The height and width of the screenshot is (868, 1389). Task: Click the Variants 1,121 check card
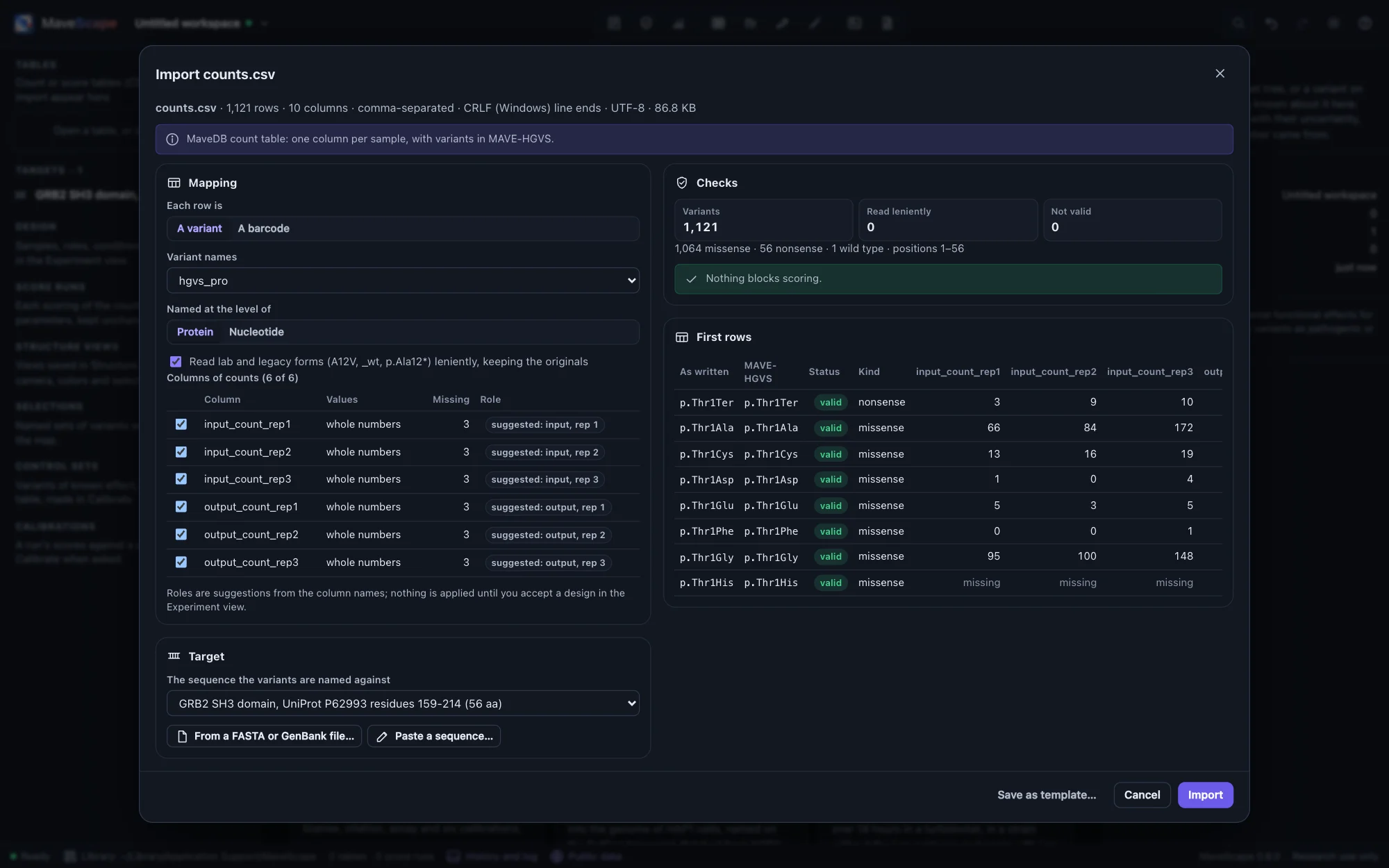[763, 220]
